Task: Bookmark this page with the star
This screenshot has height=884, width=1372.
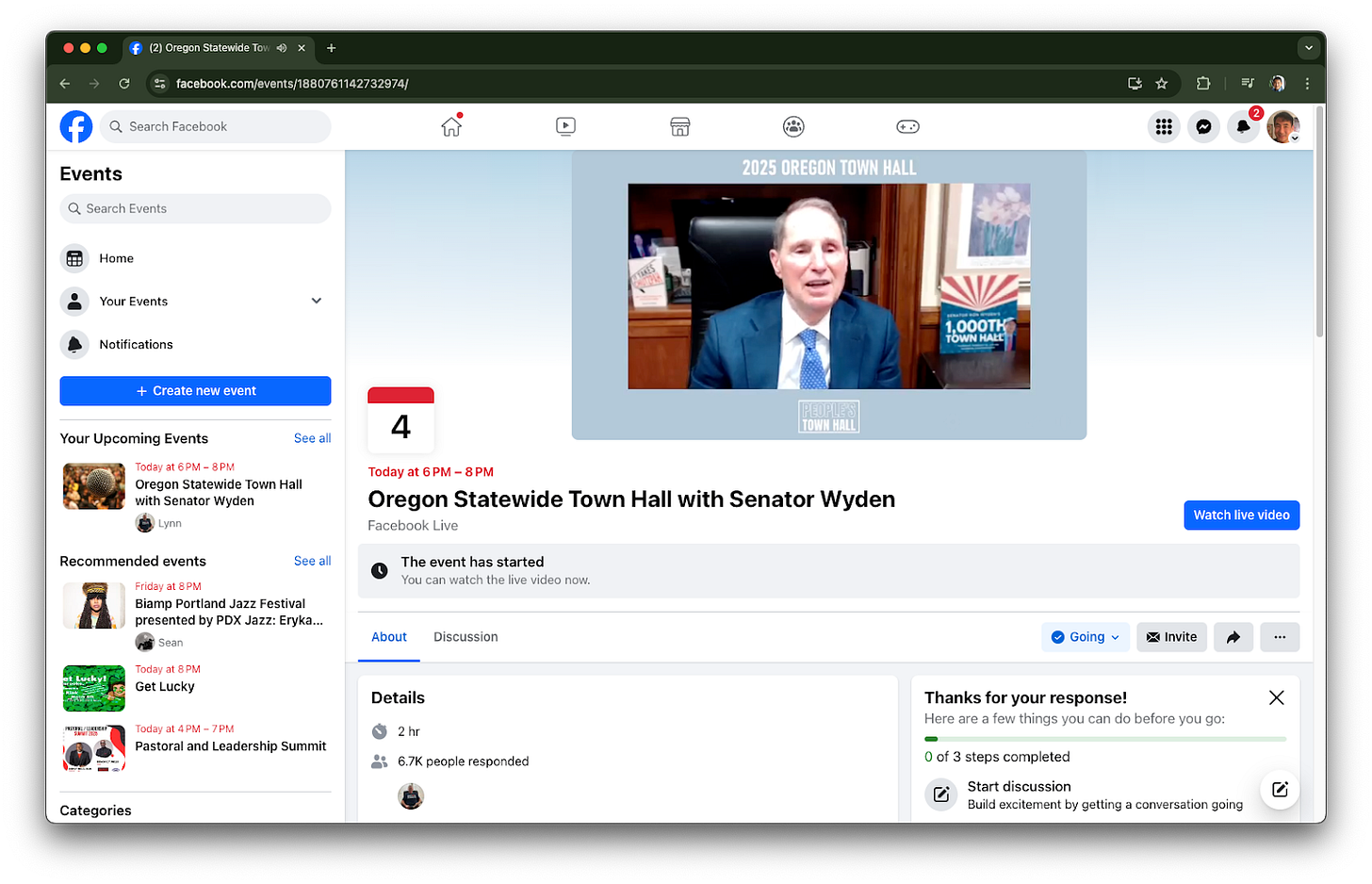Action: 1162,84
